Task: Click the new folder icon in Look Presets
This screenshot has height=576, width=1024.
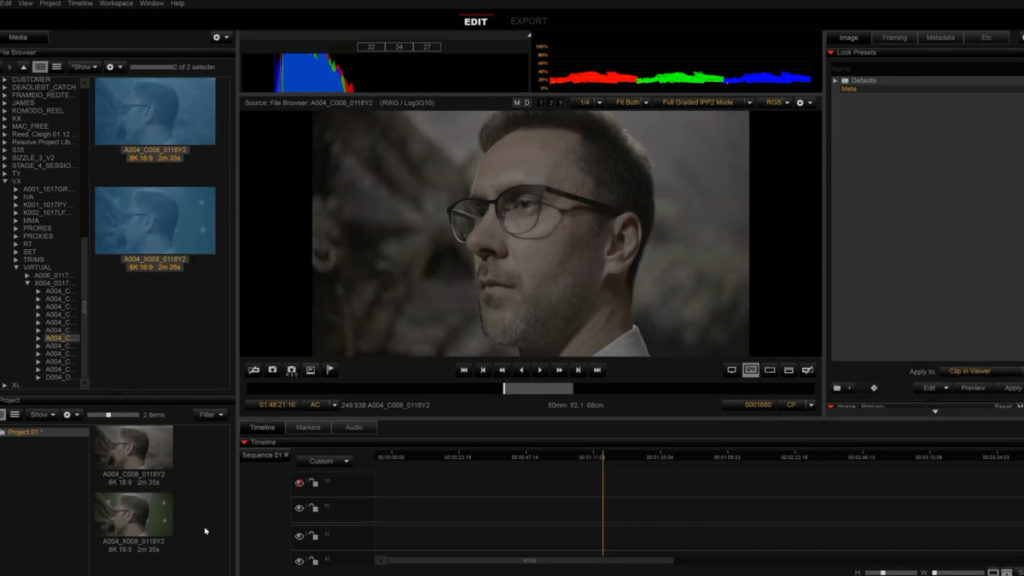Action: [x=837, y=388]
